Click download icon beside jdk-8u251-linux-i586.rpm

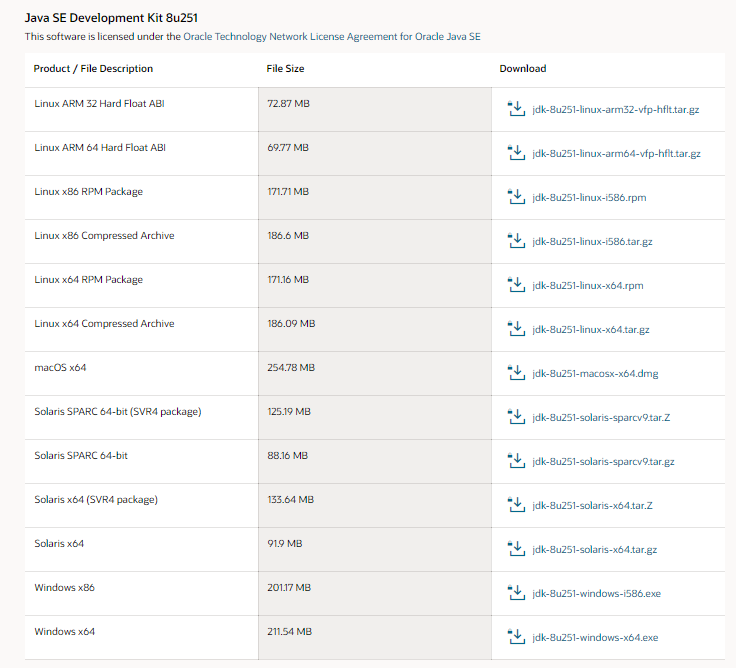[516, 197]
